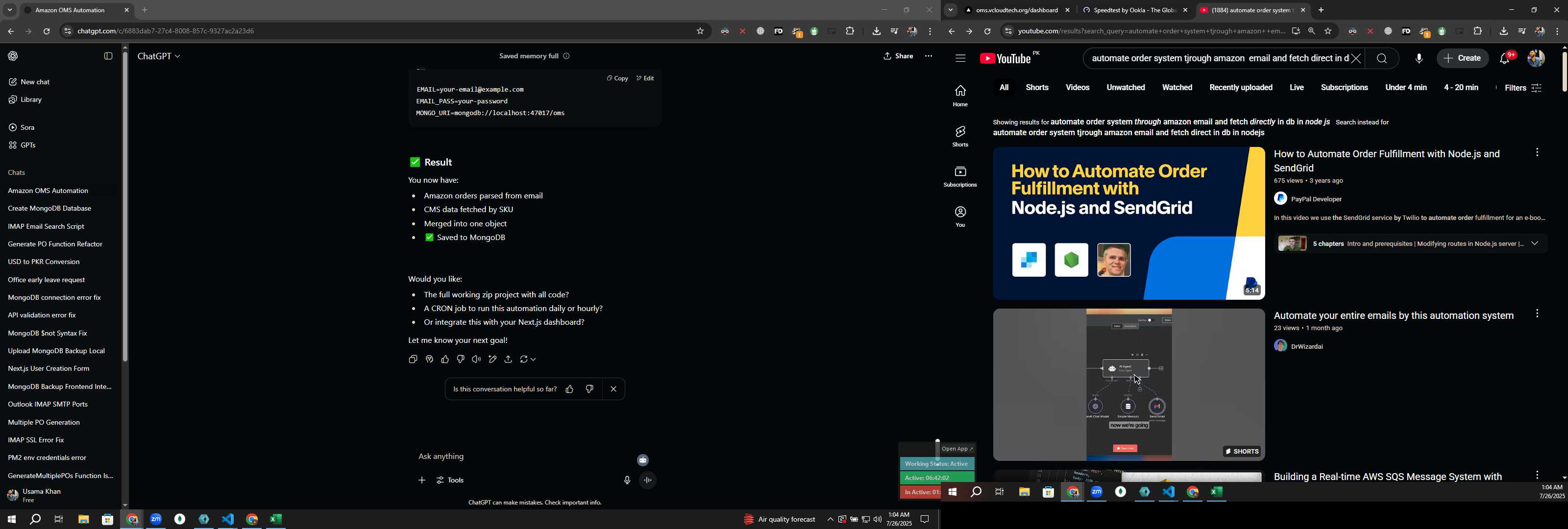
Task: Open DrWizardai channel link
Action: click(x=1307, y=347)
